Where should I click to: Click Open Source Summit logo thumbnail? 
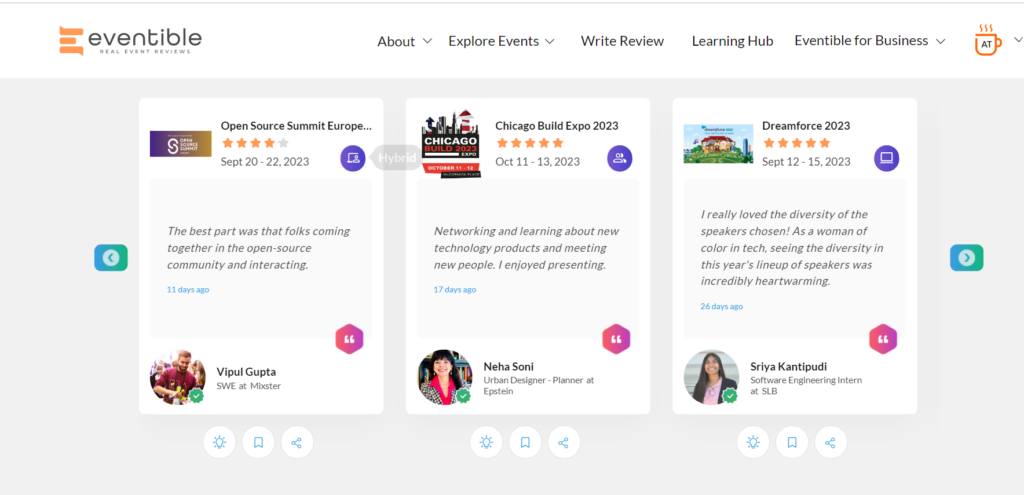coord(181,144)
